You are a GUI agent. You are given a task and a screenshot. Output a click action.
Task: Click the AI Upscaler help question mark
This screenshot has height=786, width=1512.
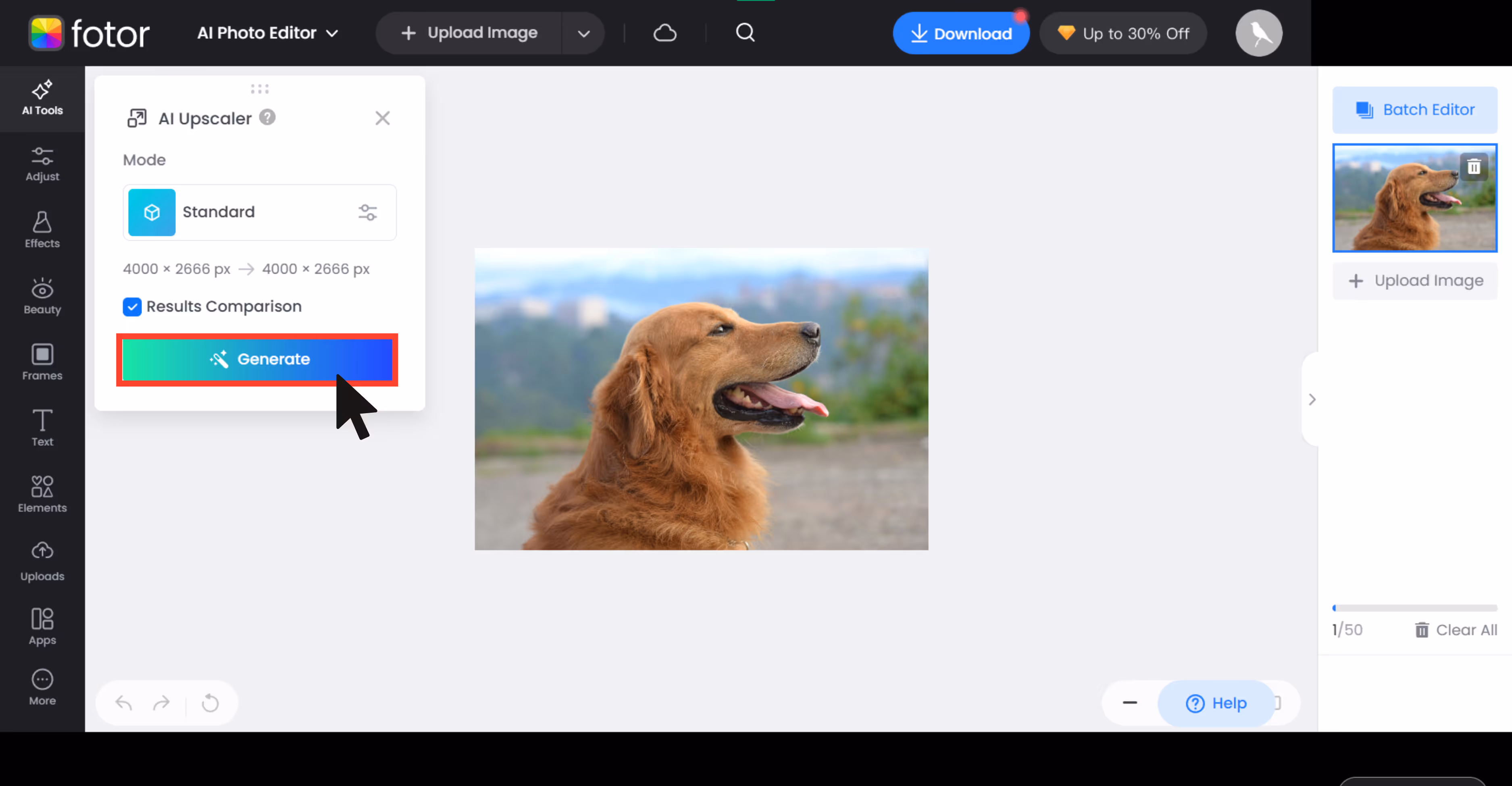268,117
